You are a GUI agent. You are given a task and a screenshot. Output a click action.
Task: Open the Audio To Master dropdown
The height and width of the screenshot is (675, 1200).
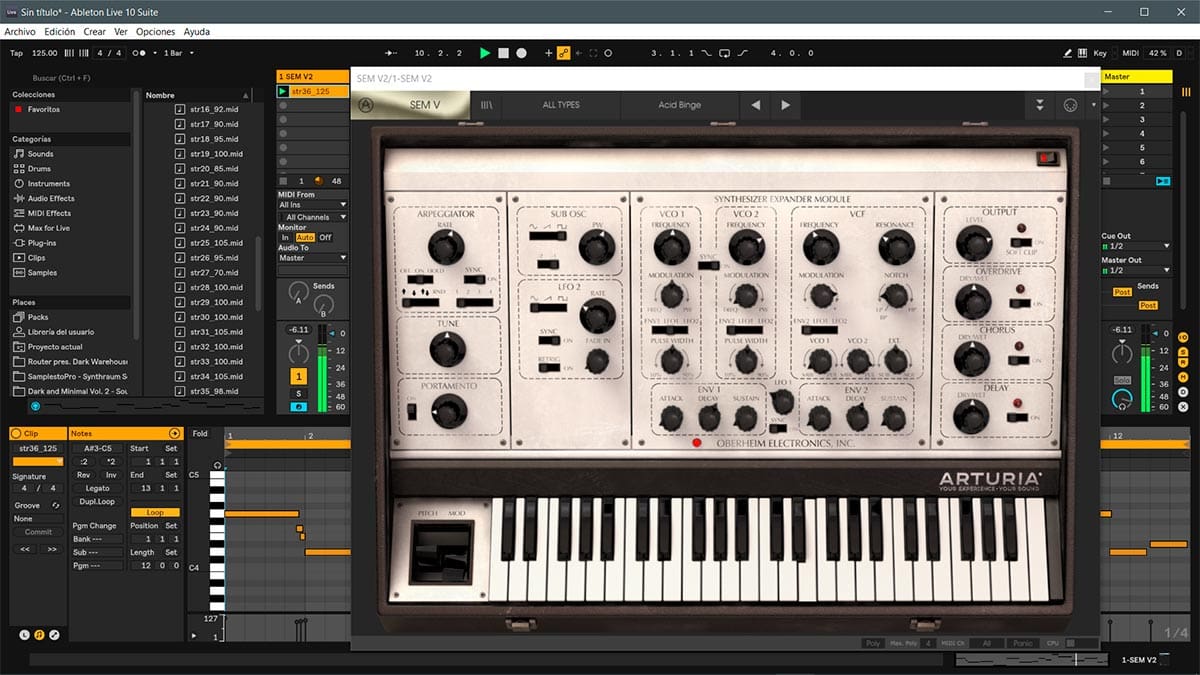tap(313, 258)
